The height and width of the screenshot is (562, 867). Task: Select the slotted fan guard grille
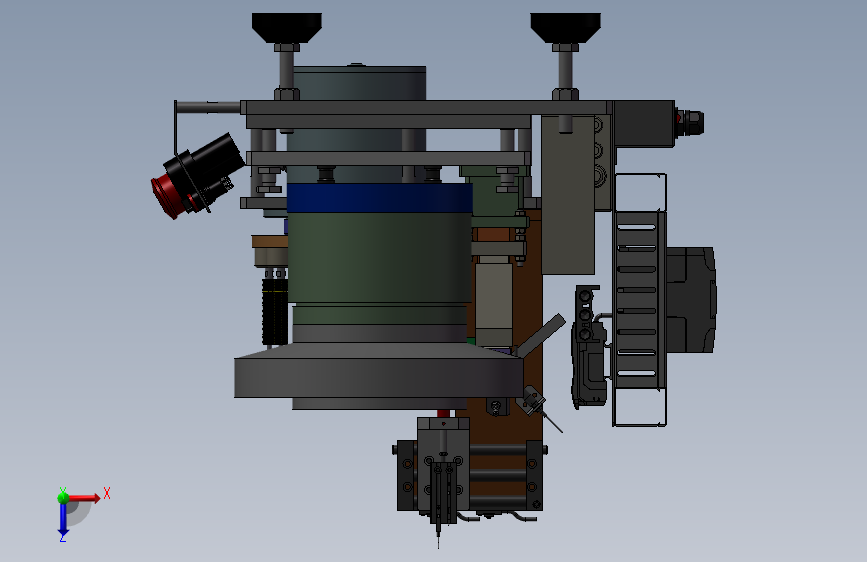pos(636,299)
